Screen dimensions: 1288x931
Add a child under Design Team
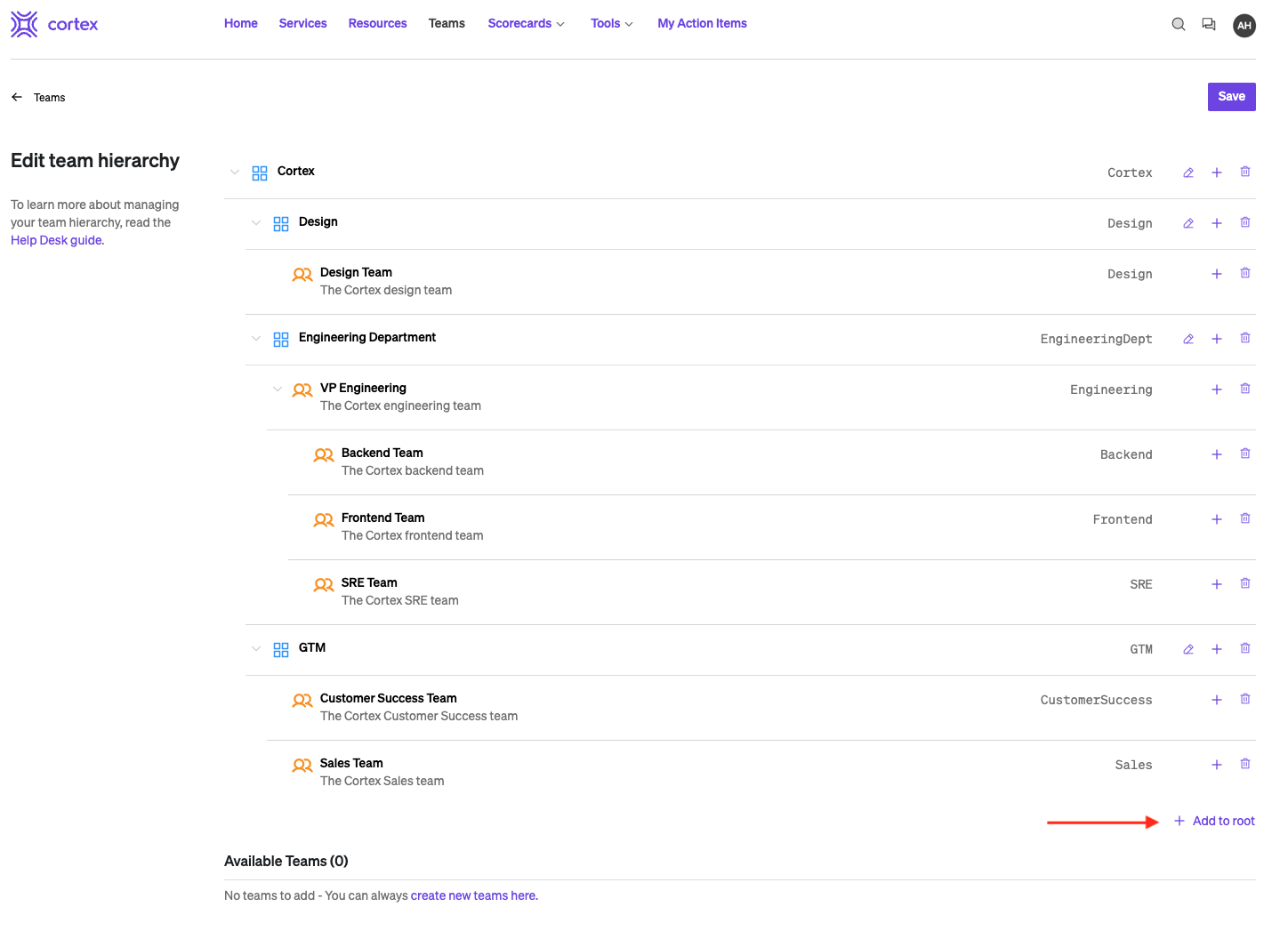click(1217, 274)
